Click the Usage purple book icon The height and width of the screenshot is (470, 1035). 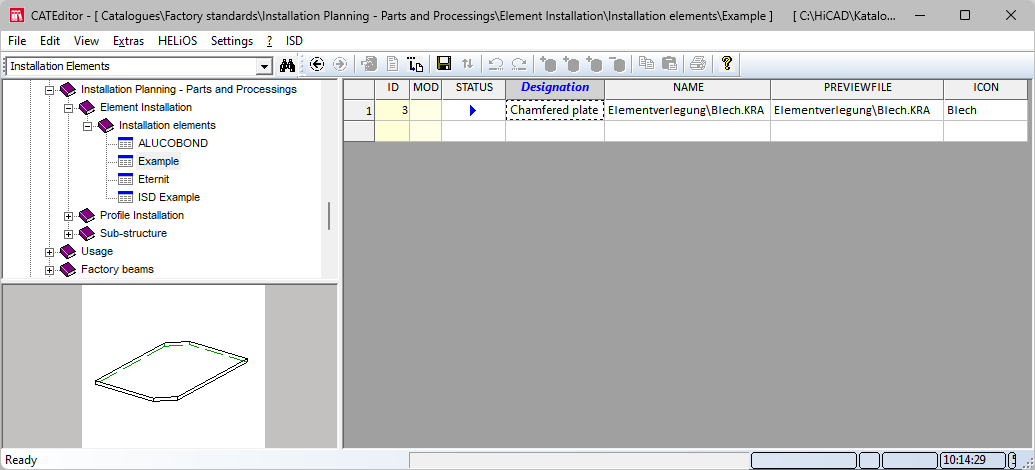68,252
